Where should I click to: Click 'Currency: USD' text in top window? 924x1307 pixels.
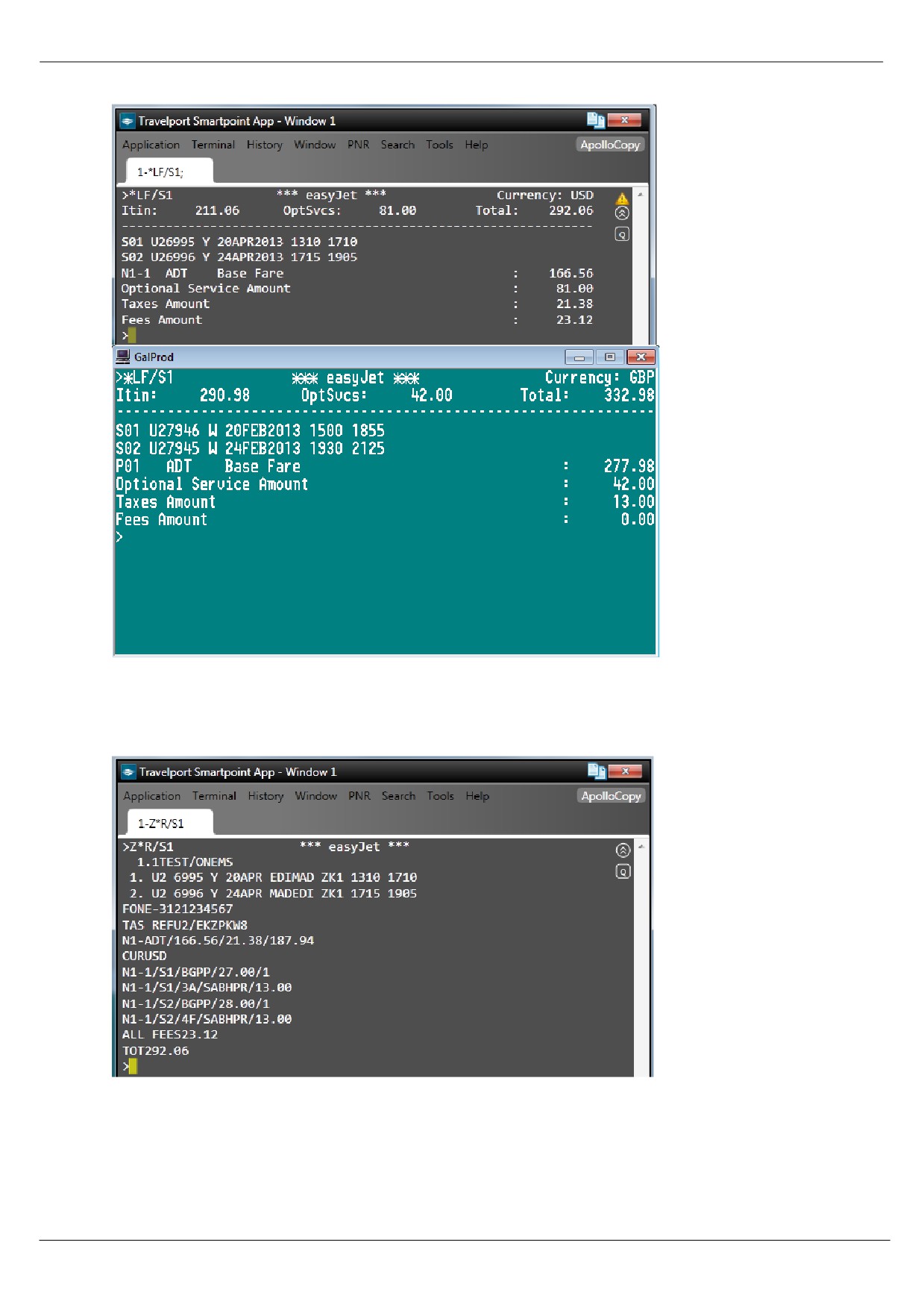[545, 195]
